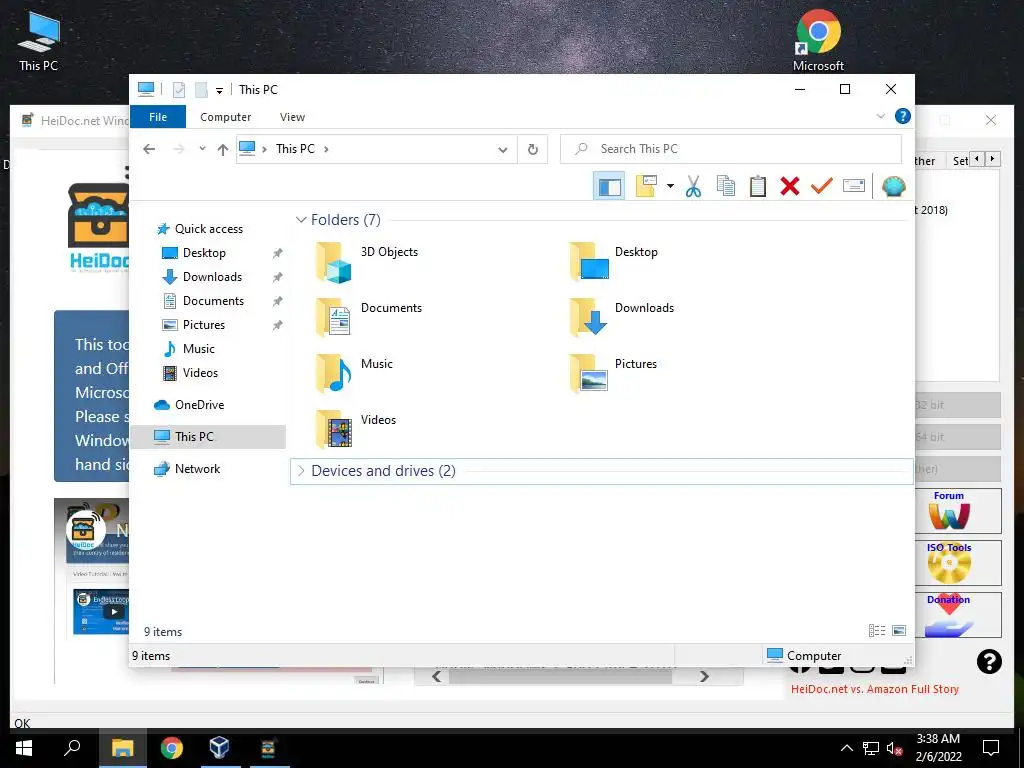Image resolution: width=1024 pixels, height=768 pixels.
Task: Open Customize Quick Access Toolbar dropdown
Action: tap(219, 91)
